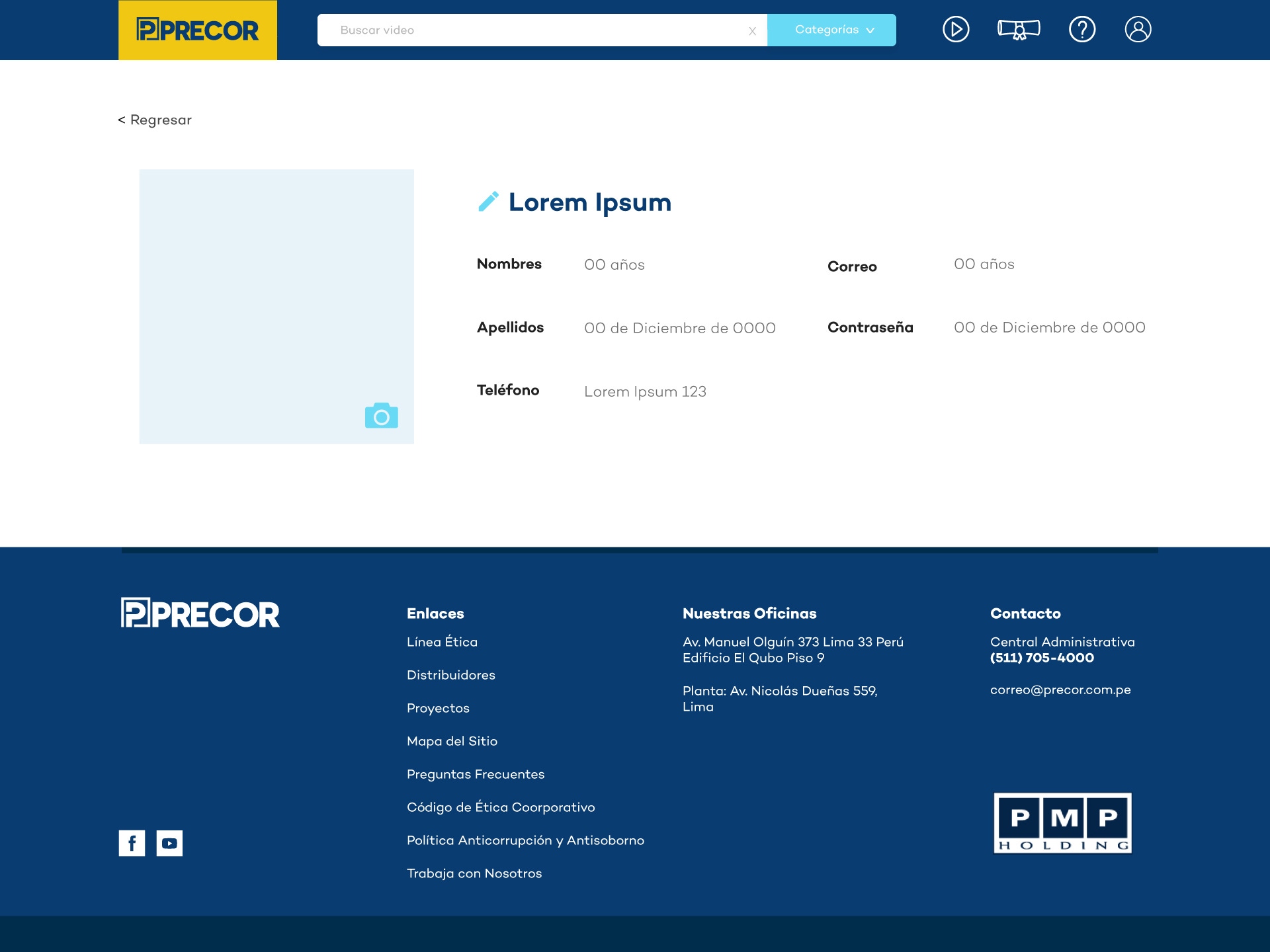
Task: Click the Precor logo in the header
Action: [197, 30]
